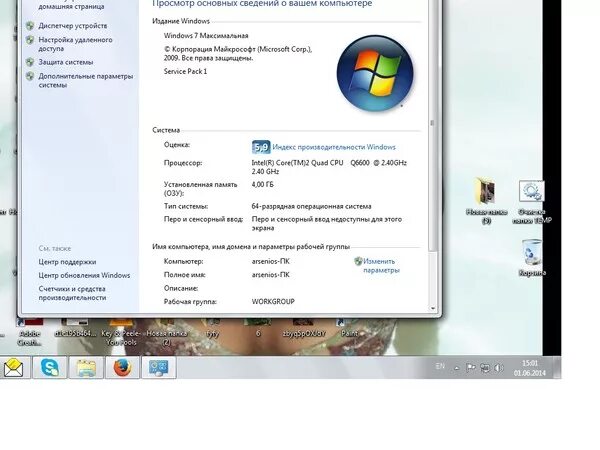Screen dimensions: 600x450
Task: Open Центр поддержки link
Action: pyautogui.click(x=67, y=262)
